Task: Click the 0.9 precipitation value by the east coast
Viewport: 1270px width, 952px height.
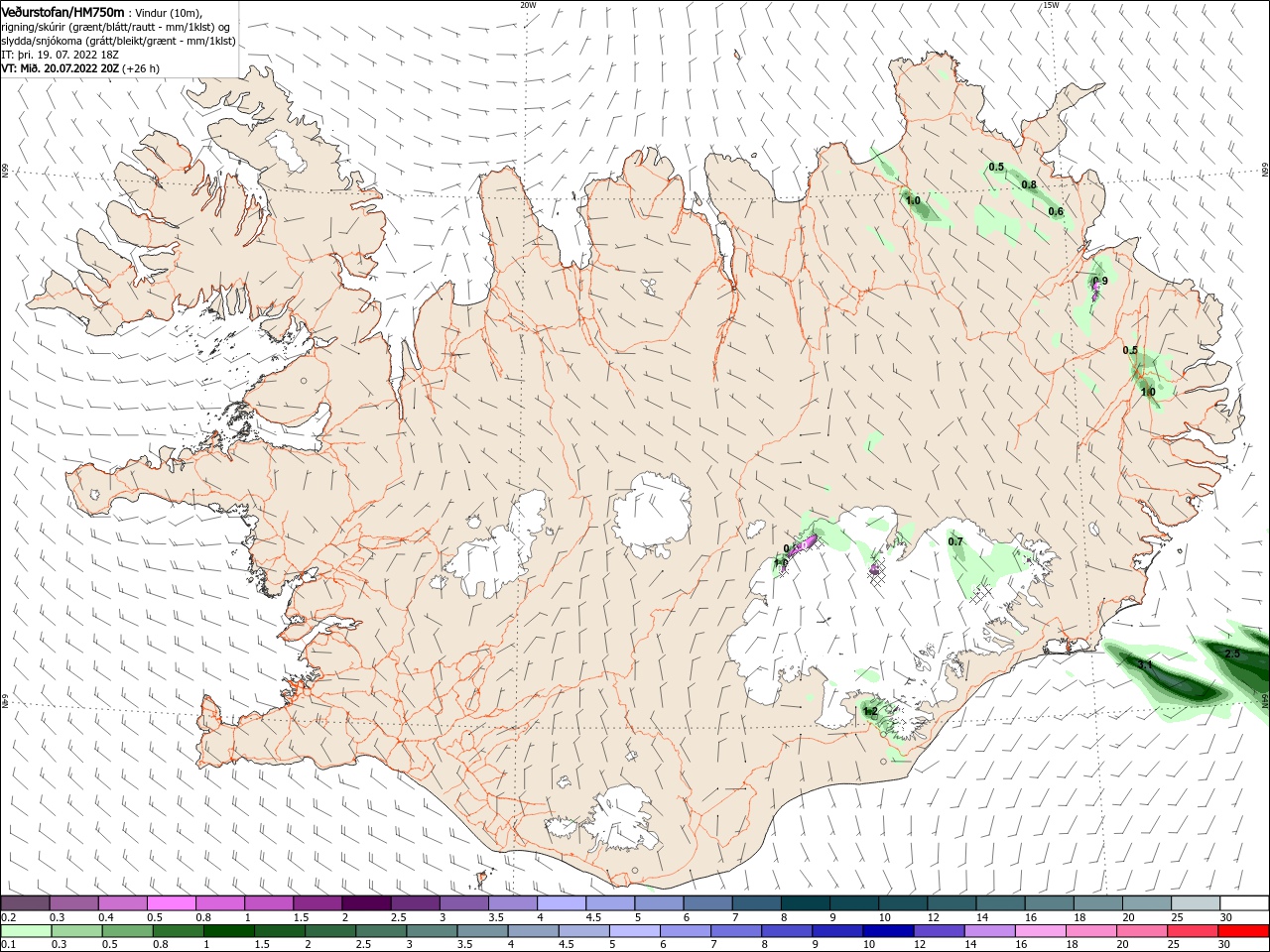Action: pos(1099,282)
